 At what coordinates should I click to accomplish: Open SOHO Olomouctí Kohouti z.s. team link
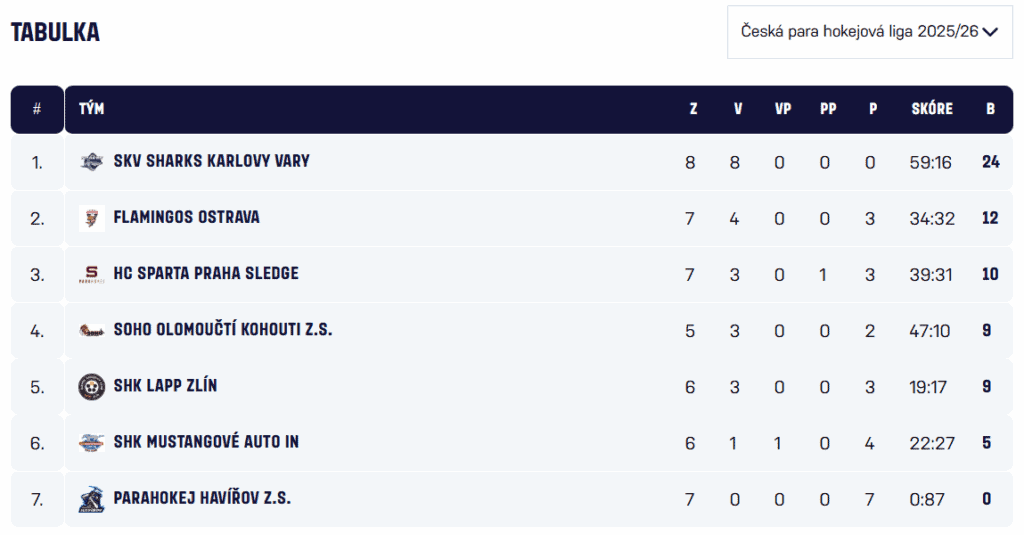point(222,329)
